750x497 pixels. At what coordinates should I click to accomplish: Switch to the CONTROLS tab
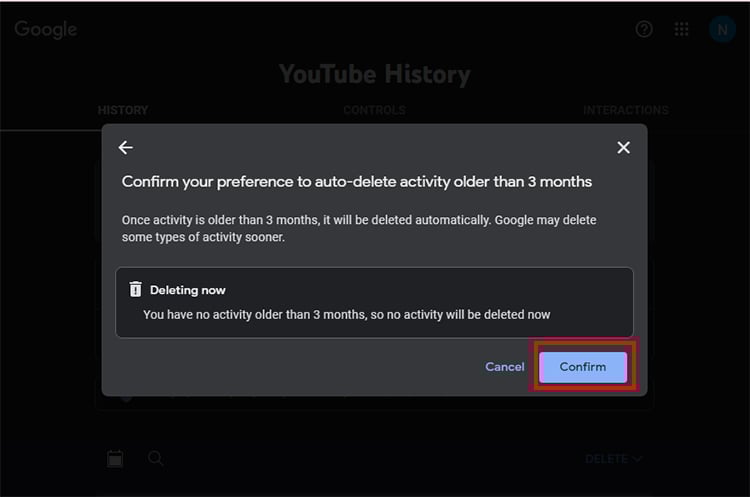374,110
